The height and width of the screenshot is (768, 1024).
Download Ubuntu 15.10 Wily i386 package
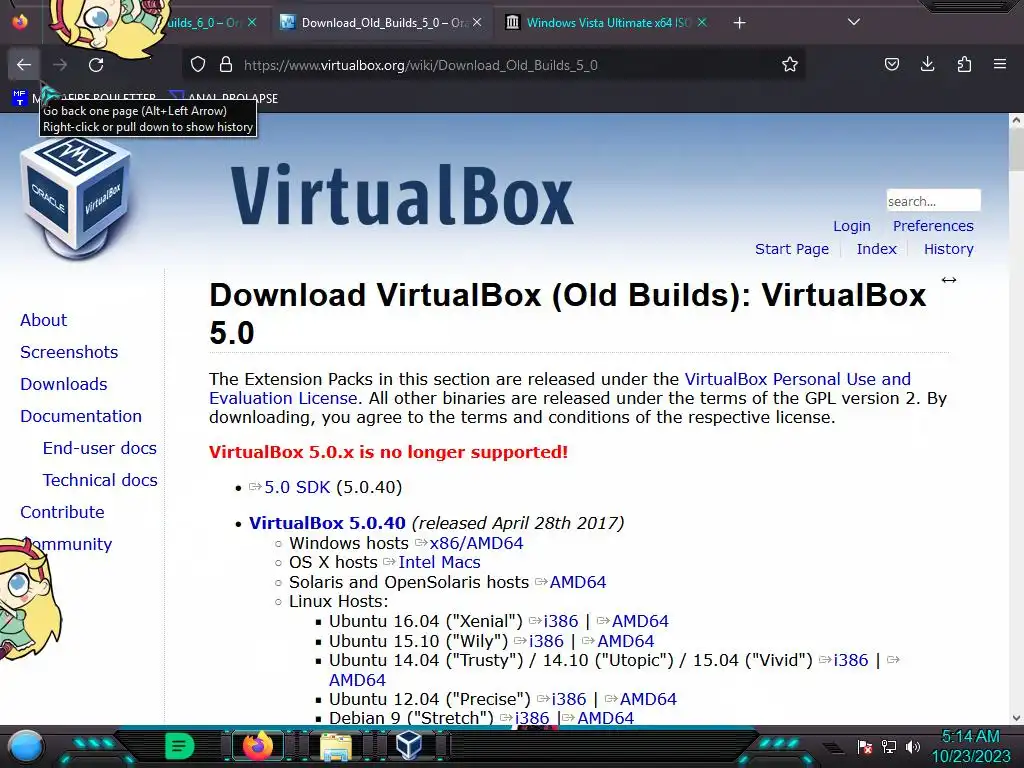546,641
